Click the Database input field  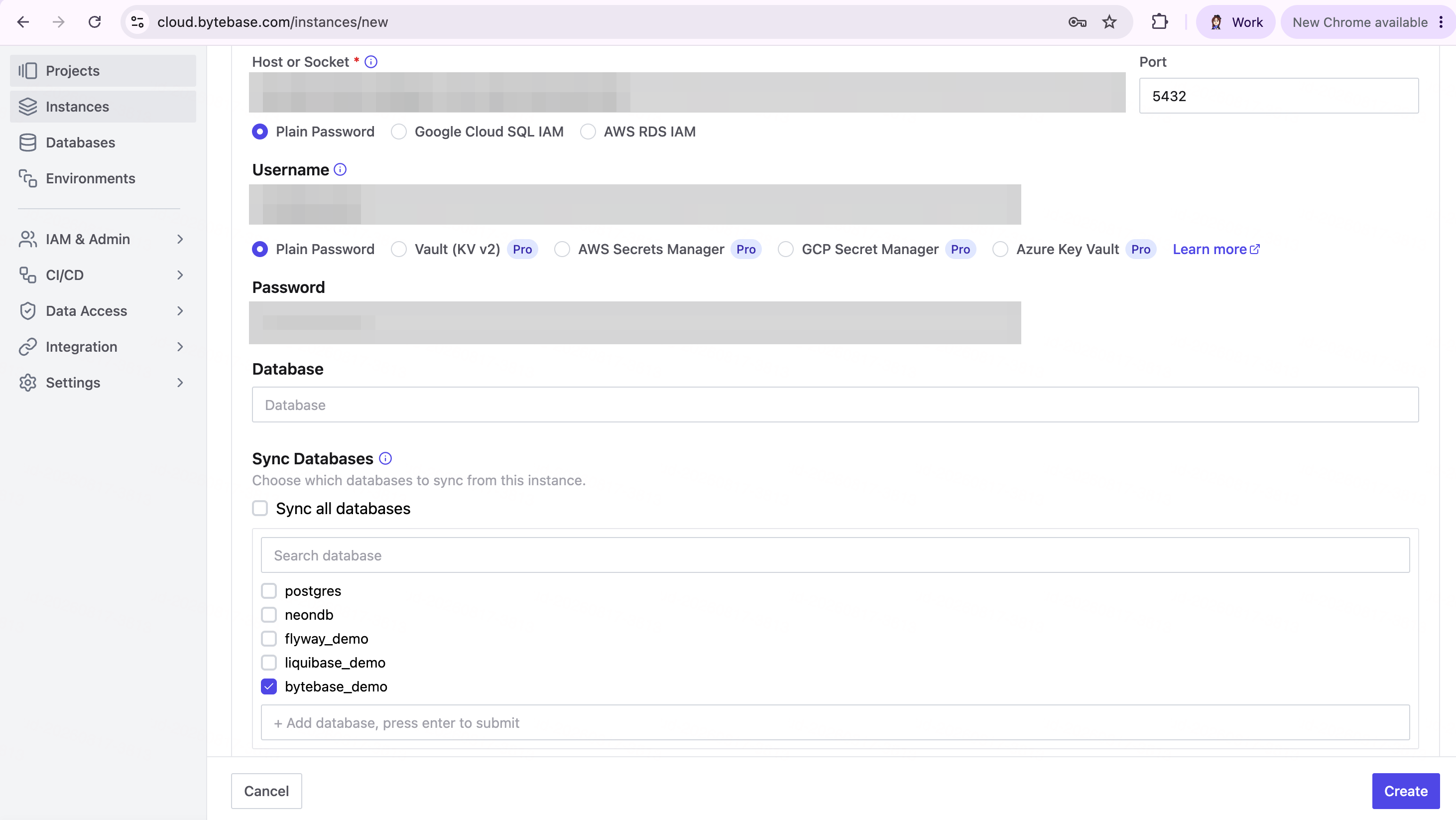point(835,405)
